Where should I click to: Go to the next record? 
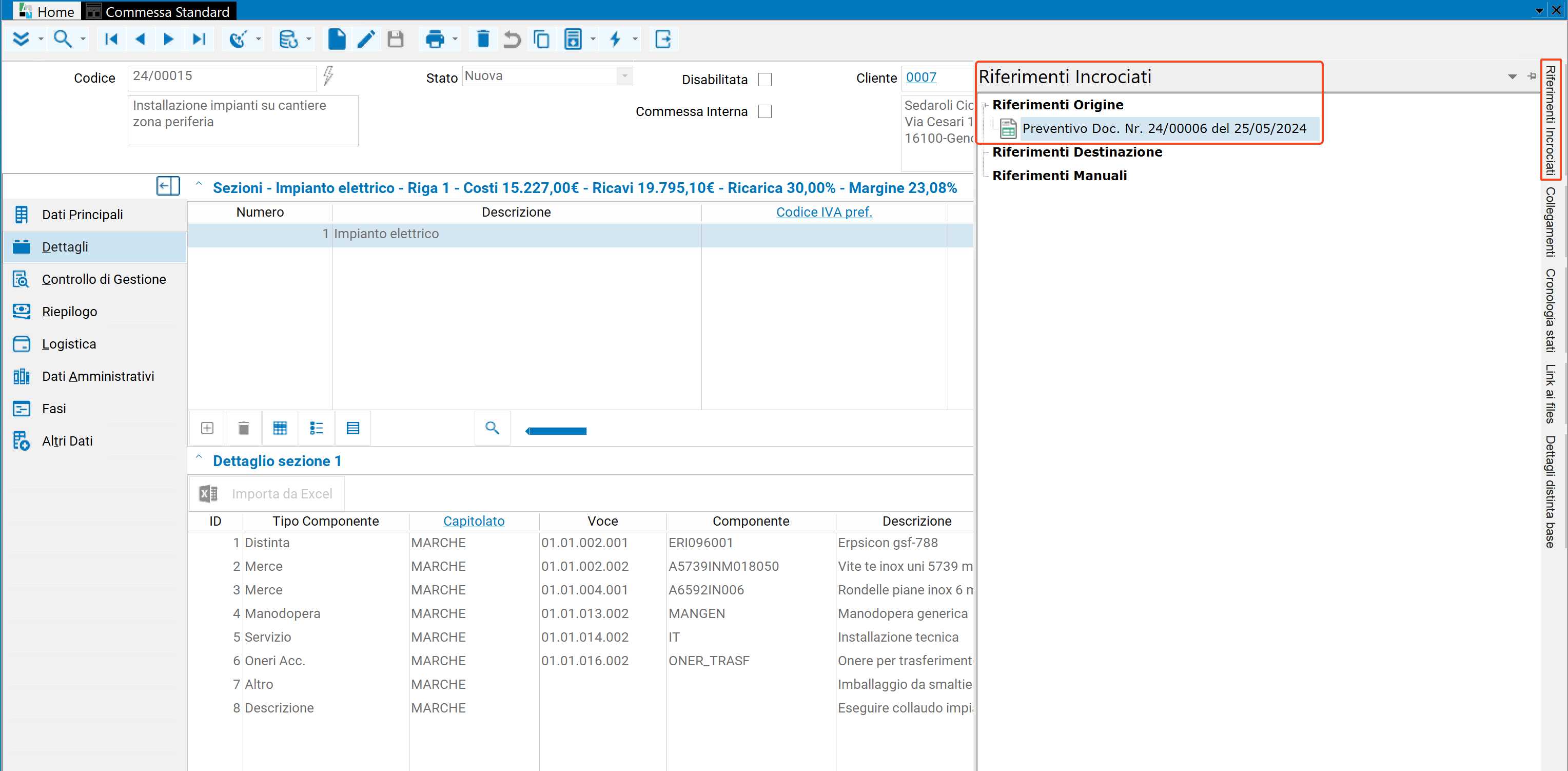pos(169,40)
